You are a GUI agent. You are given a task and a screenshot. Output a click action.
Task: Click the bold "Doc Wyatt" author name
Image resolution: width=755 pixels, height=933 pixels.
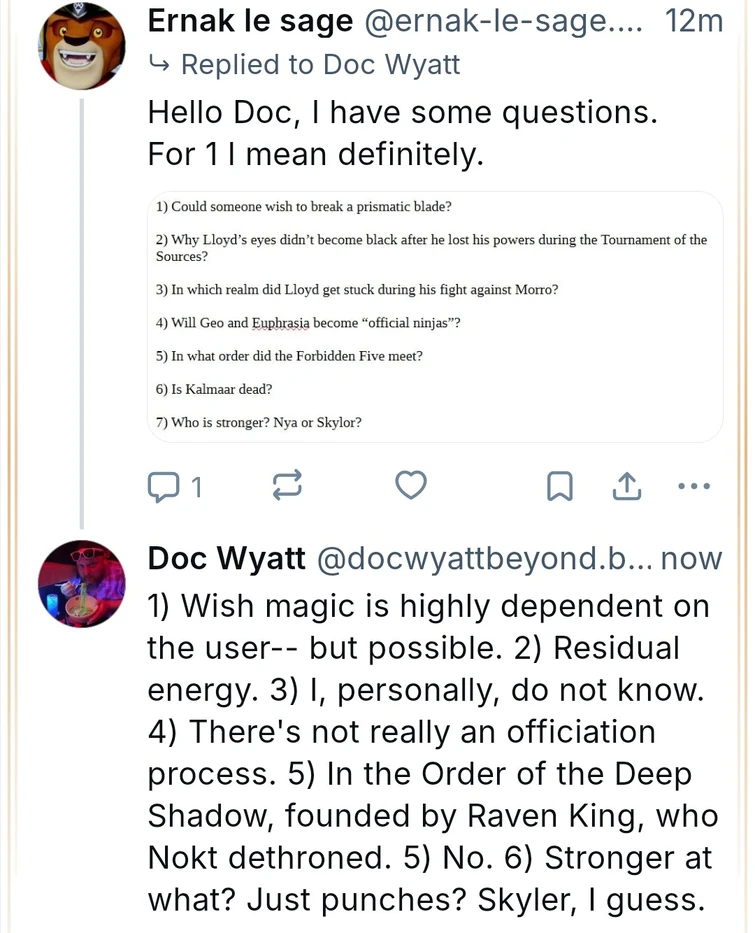pyautogui.click(x=227, y=558)
